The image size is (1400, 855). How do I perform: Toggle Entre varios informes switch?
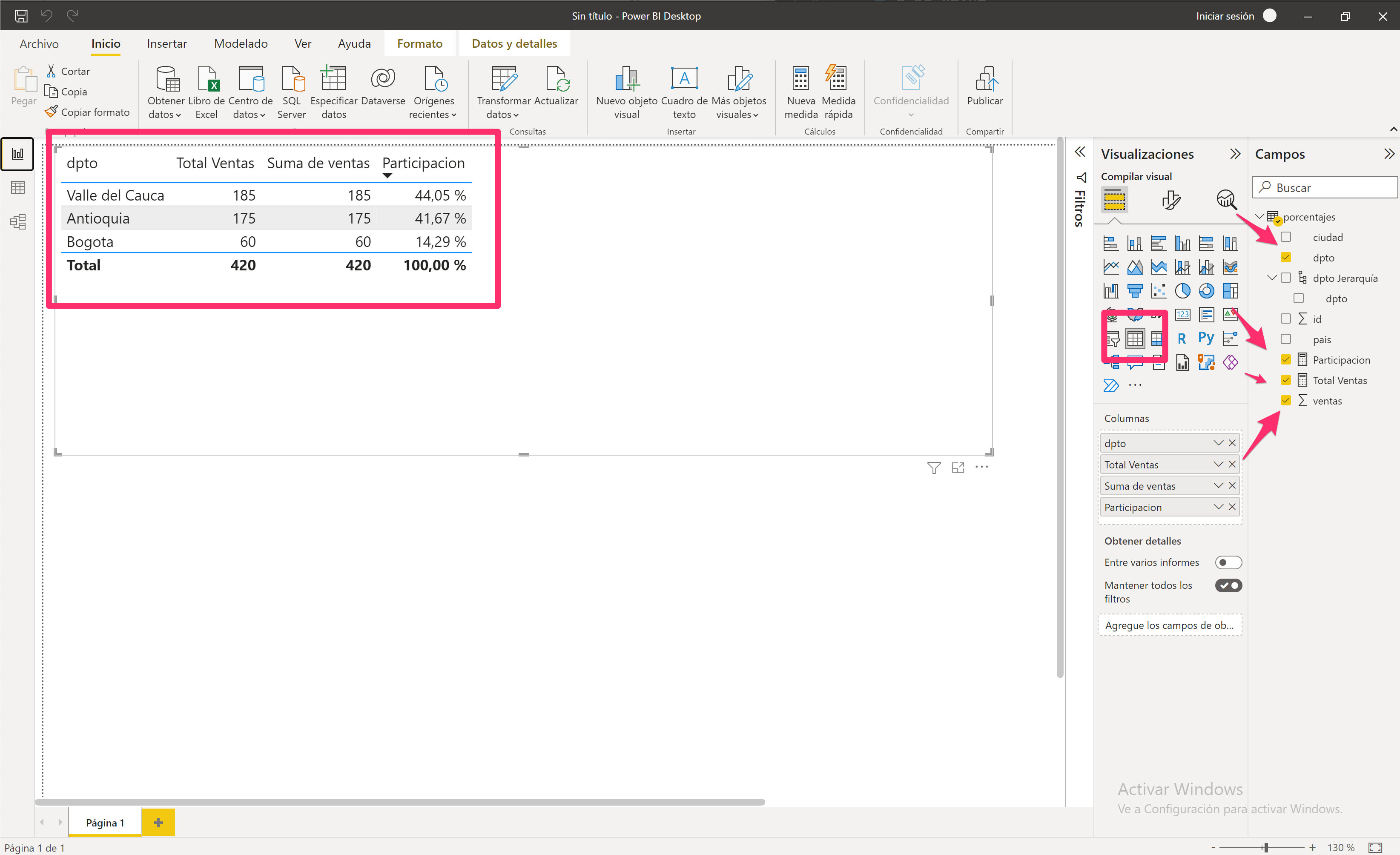pyautogui.click(x=1228, y=562)
